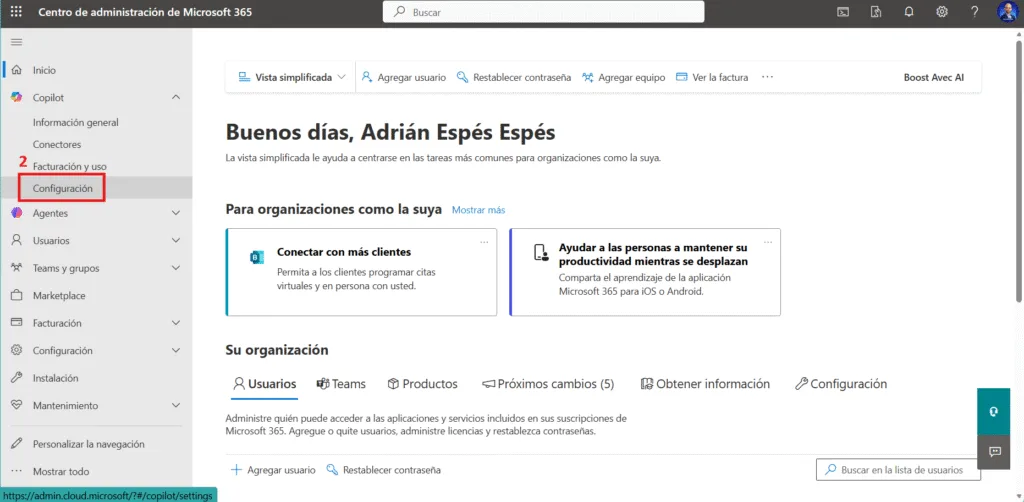Open the Ayudar a las personas card
This screenshot has height=502, width=1024.
tap(645, 272)
